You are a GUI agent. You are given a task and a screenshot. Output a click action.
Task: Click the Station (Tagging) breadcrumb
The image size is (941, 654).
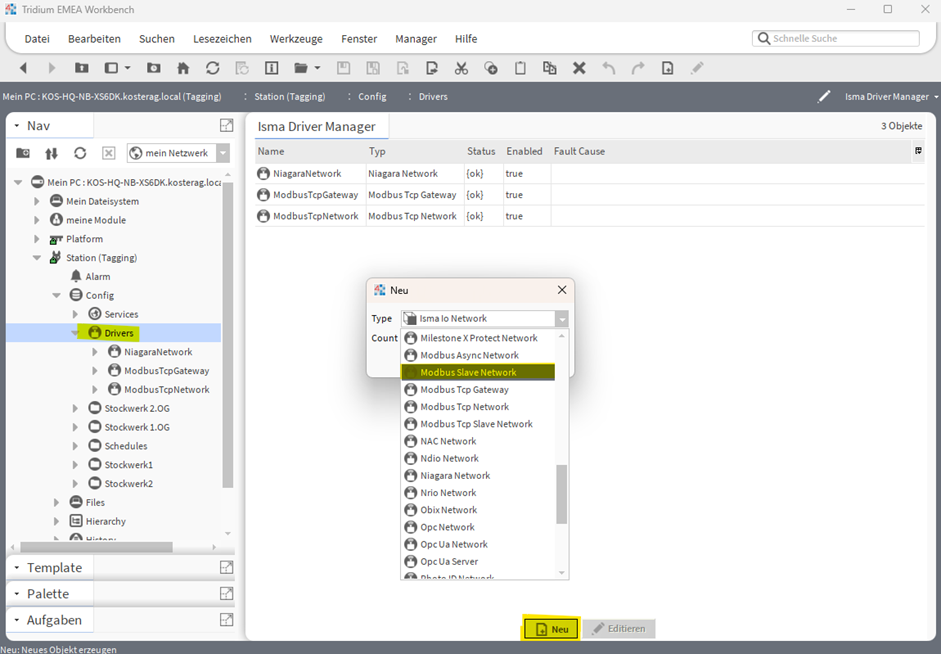click(x=289, y=97)
